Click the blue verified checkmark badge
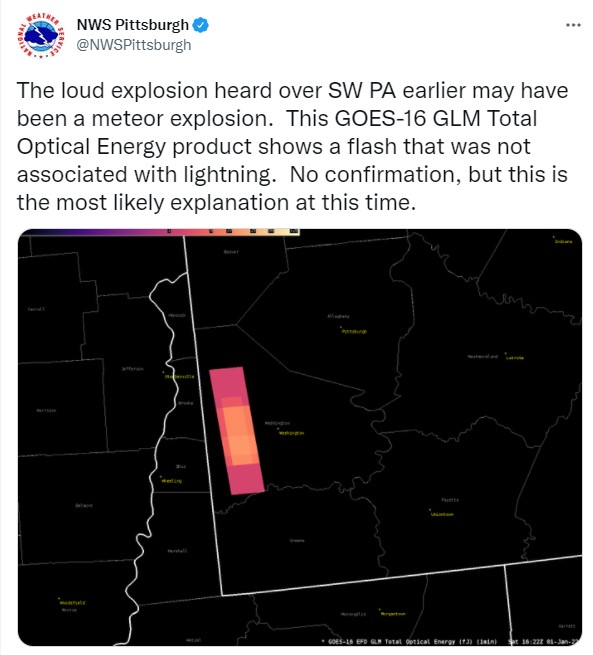Screen dimensions: 593x655 coord(200,25)
